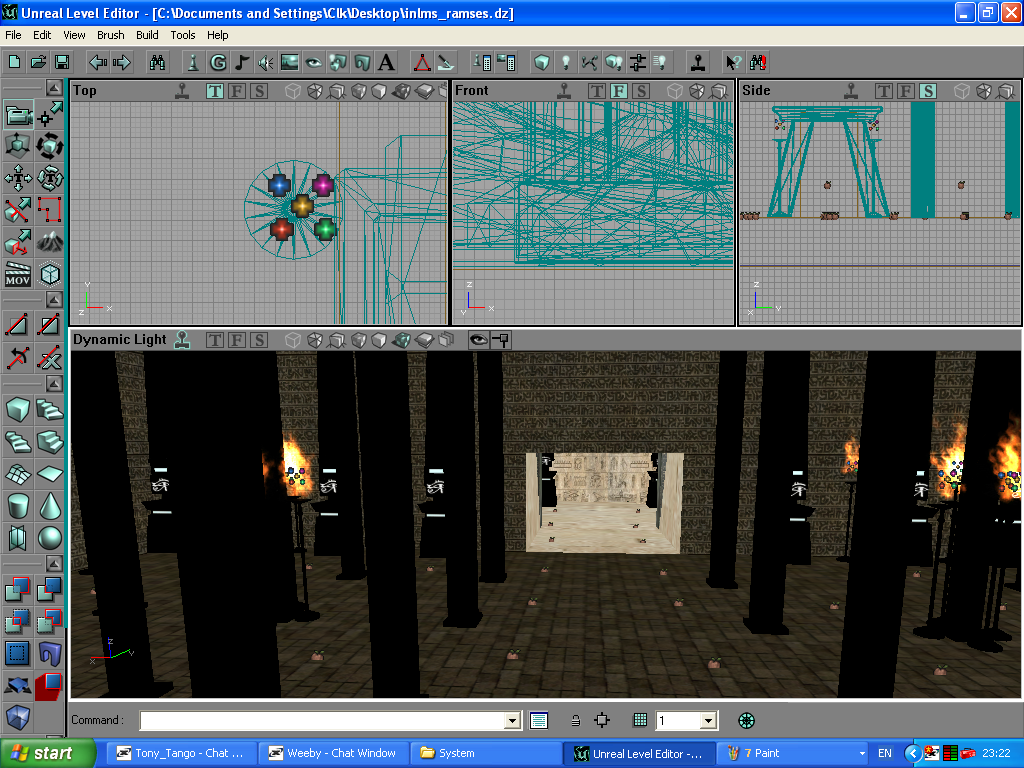The image size is (1024, 768).
Task: Open the Texture Browser picture icon
Action: pyautogui.click(x=290, y=62)
